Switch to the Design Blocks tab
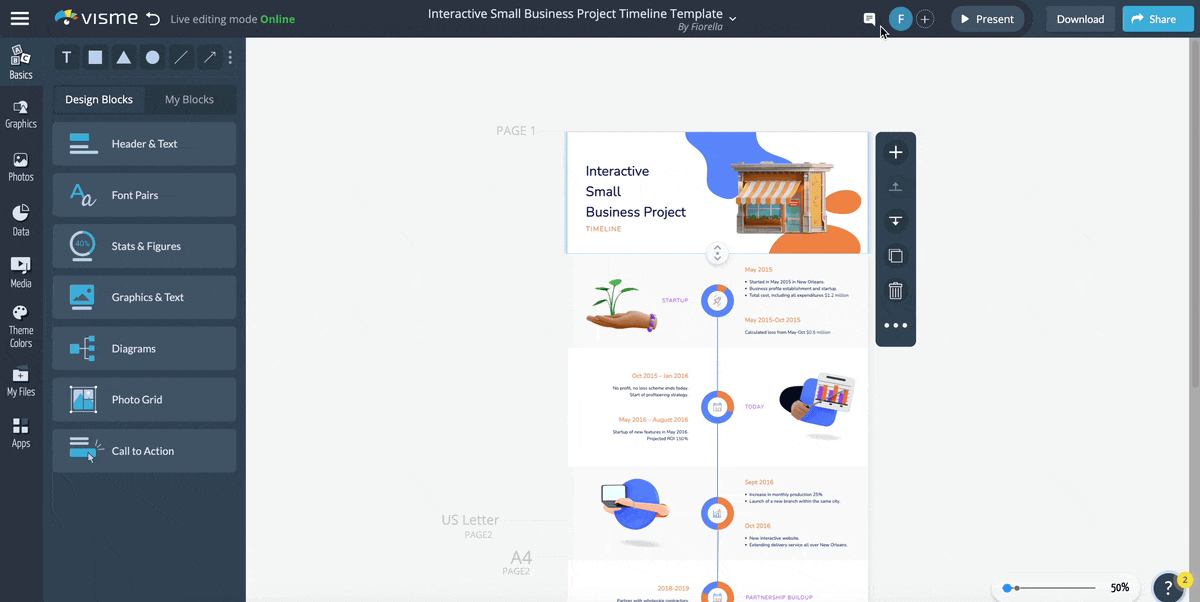This screenshot has height=602, width=1200. [x=100, y=99]
